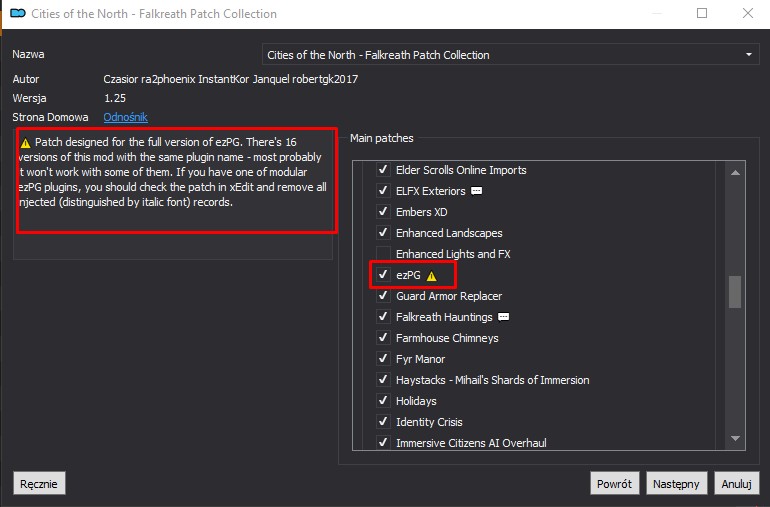This screenshot has height=507, width=770.
Task: Click the Anuluj (cancel) button
Action: click(x=737, y=483)
